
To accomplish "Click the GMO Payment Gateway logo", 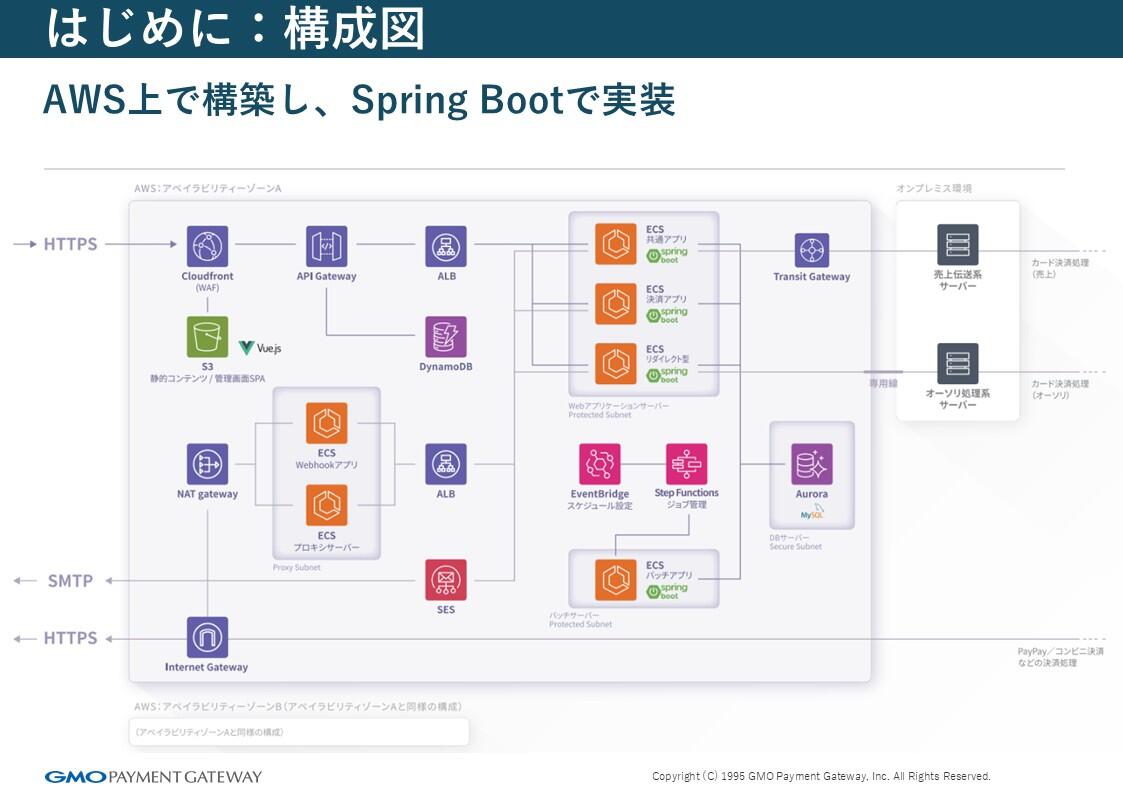I will [x=153, y=777].
